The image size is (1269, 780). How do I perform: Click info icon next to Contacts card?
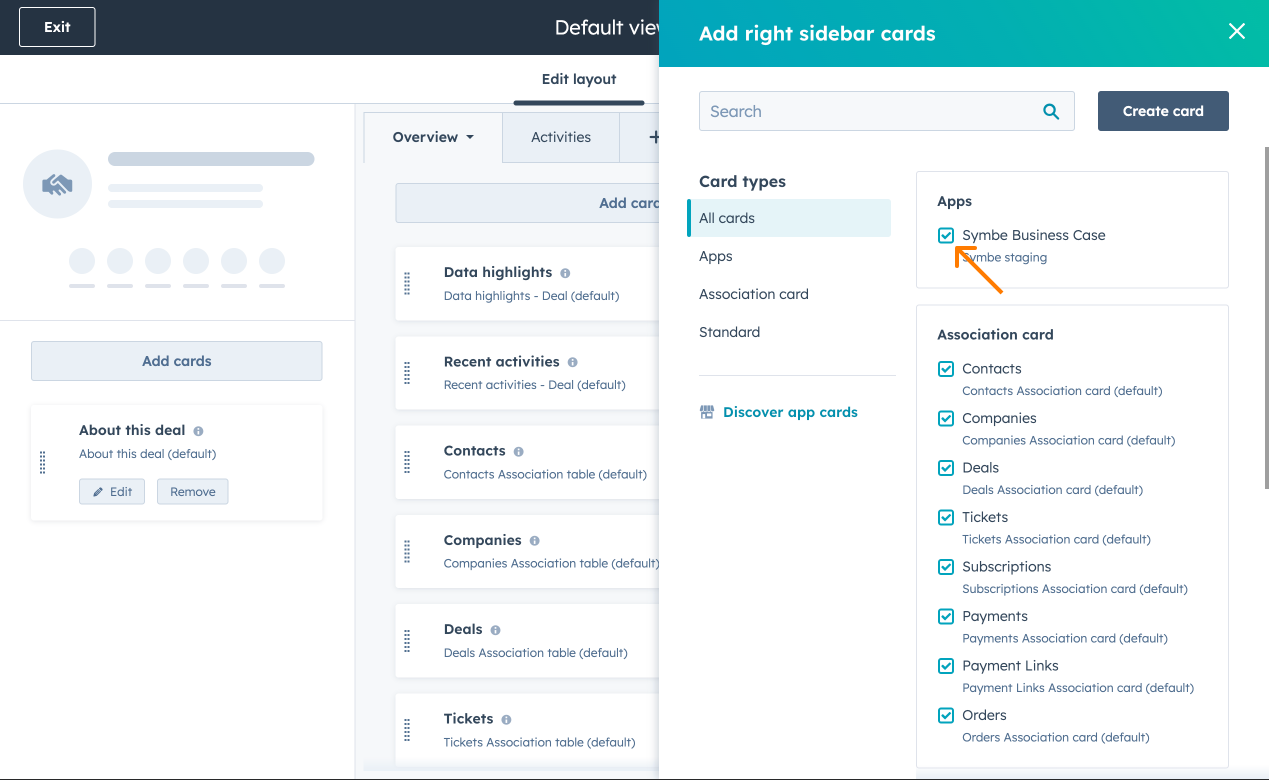pos(518,452)
